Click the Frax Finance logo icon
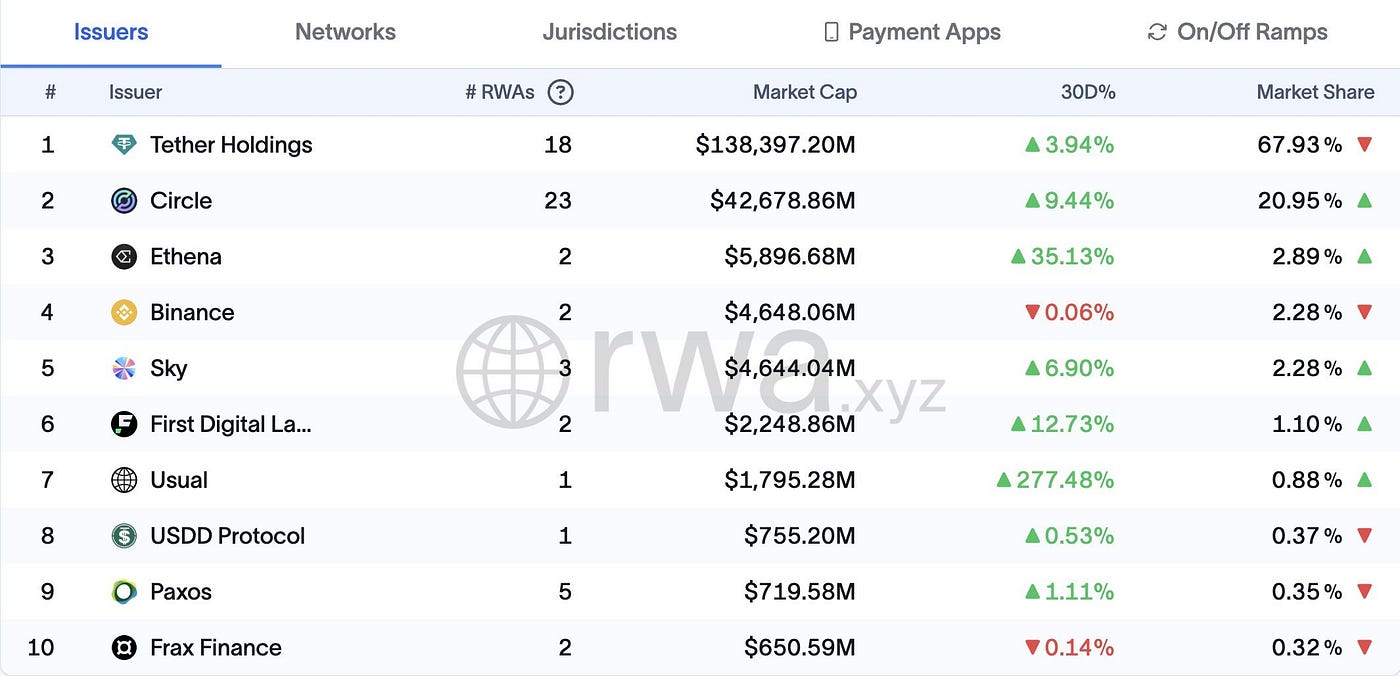This screenshot has width=1400, height=676. click(x=124, y=648)
